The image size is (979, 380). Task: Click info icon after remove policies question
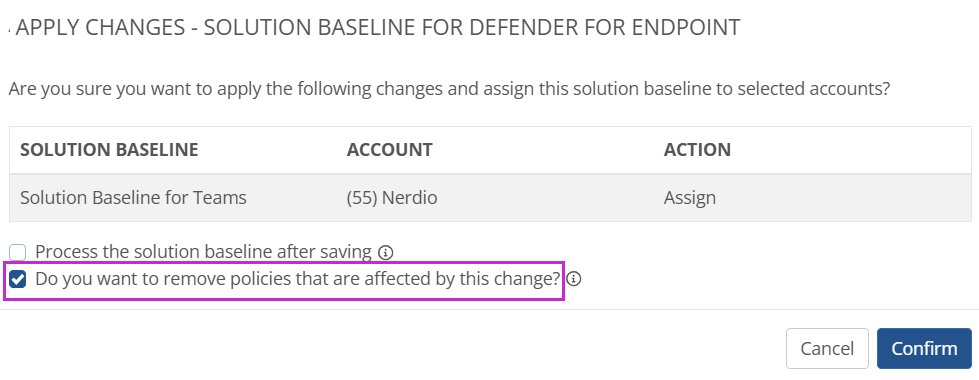(x=574, y=279)
